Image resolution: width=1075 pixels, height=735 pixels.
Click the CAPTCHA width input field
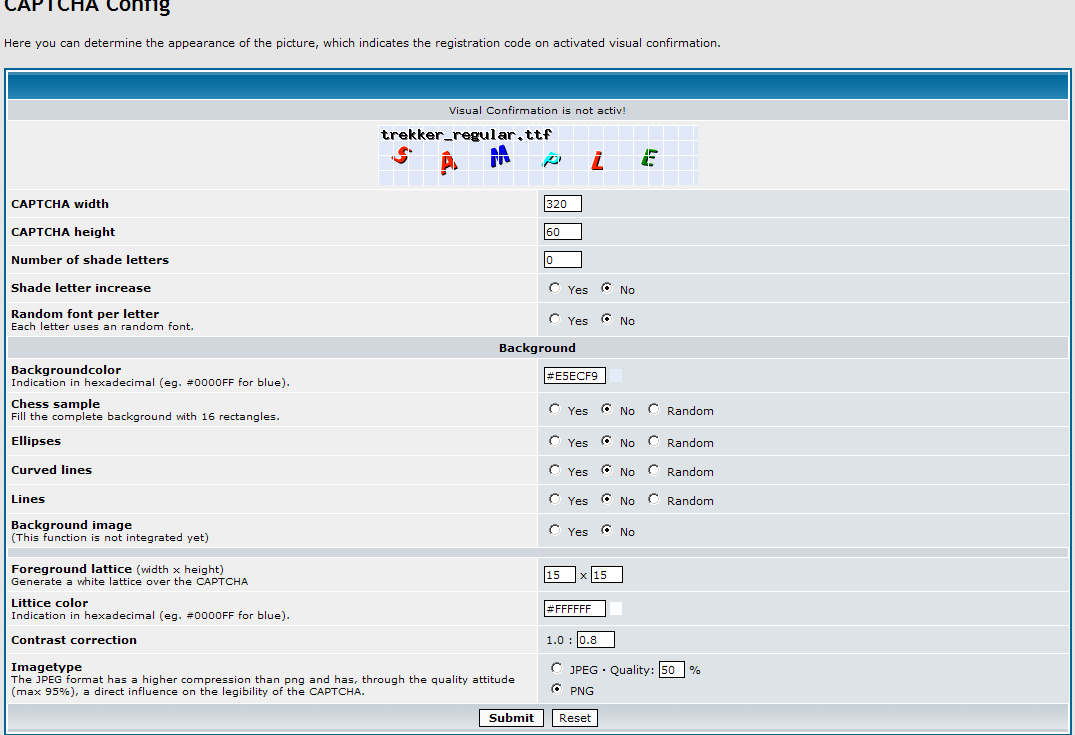(x=563, y=204)
